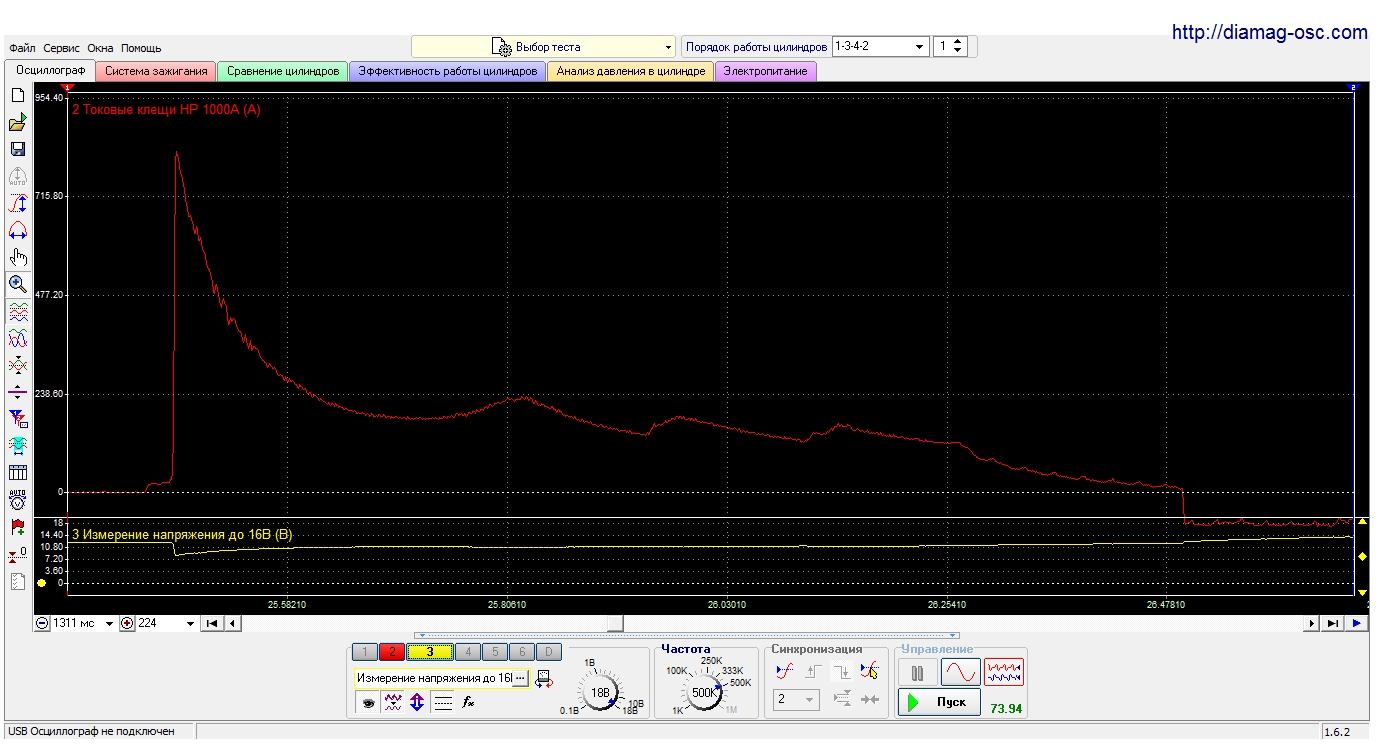Open a saved oscillogram with folder icon

click(17, 122)
